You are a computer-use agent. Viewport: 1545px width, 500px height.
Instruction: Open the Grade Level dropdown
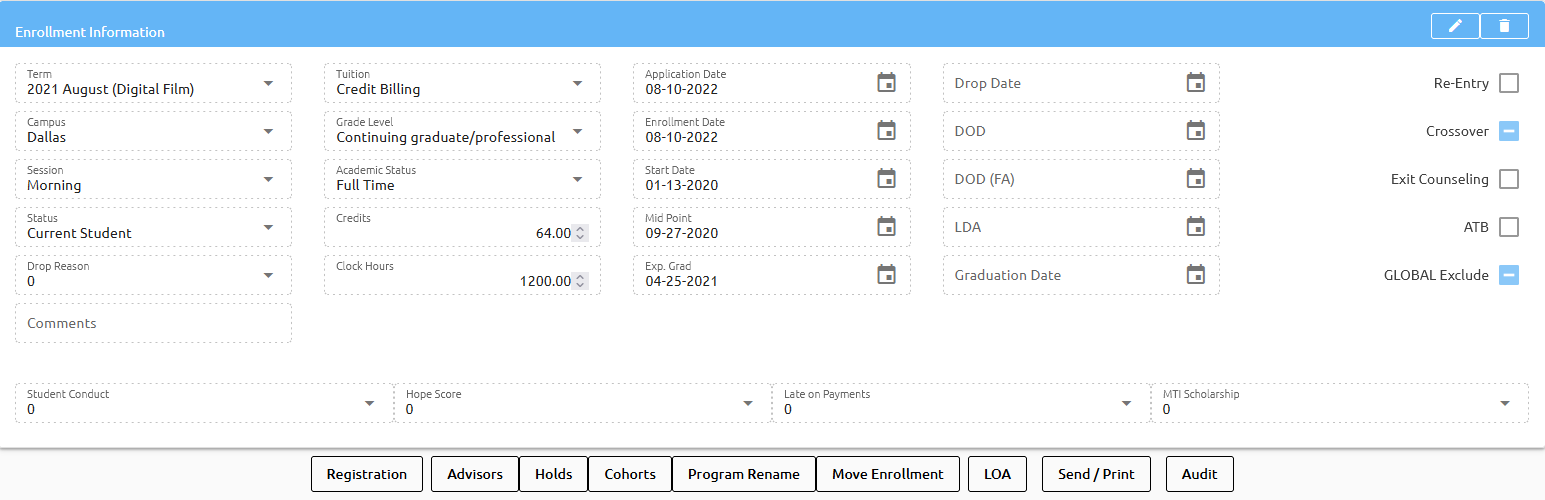pos(577,131)
